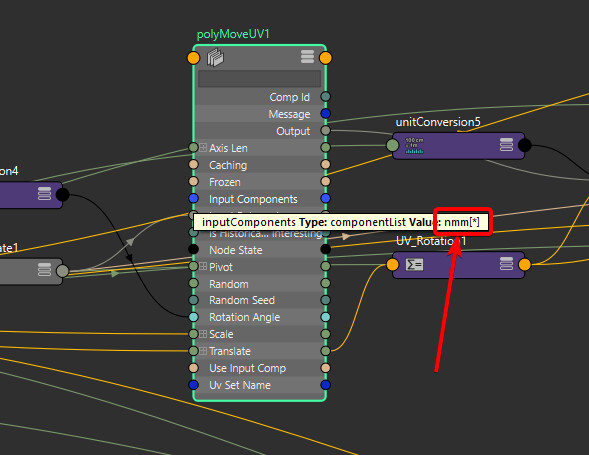Toggle view mode on the purple node ending in on4
The image size is (589, 455).
44,193
